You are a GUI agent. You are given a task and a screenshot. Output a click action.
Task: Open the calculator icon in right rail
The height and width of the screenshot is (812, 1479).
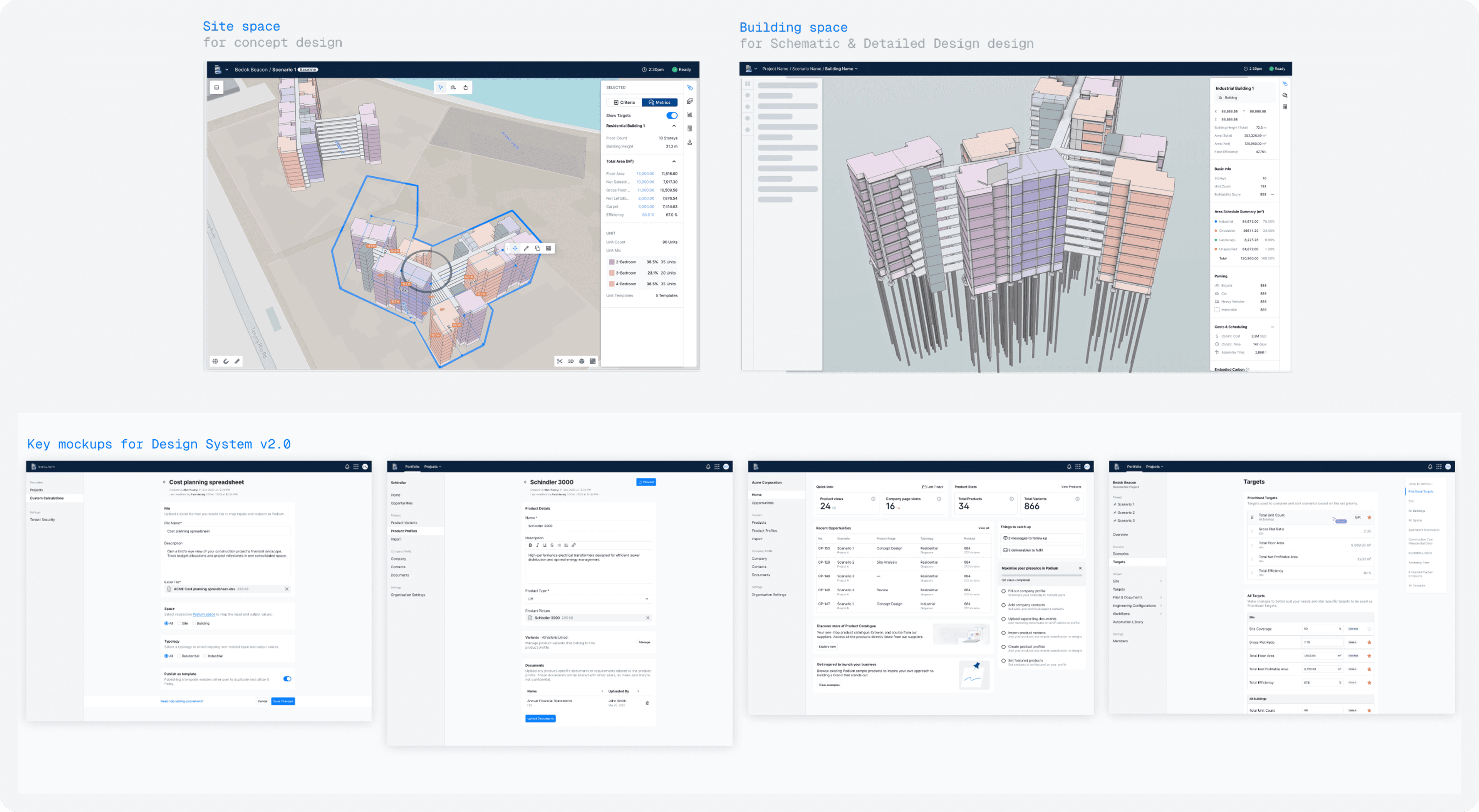click(x=689, y=129)
